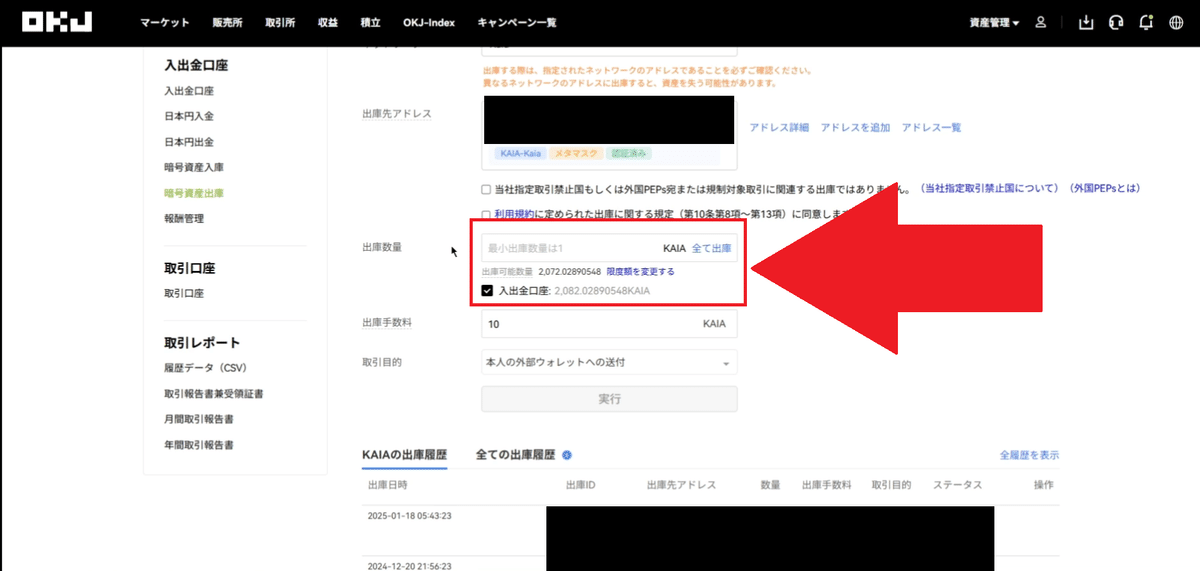Viewport: 1200px width, 571px height.
Task: Open 当社指定取引禁止国について link
Action: point(989,188)
